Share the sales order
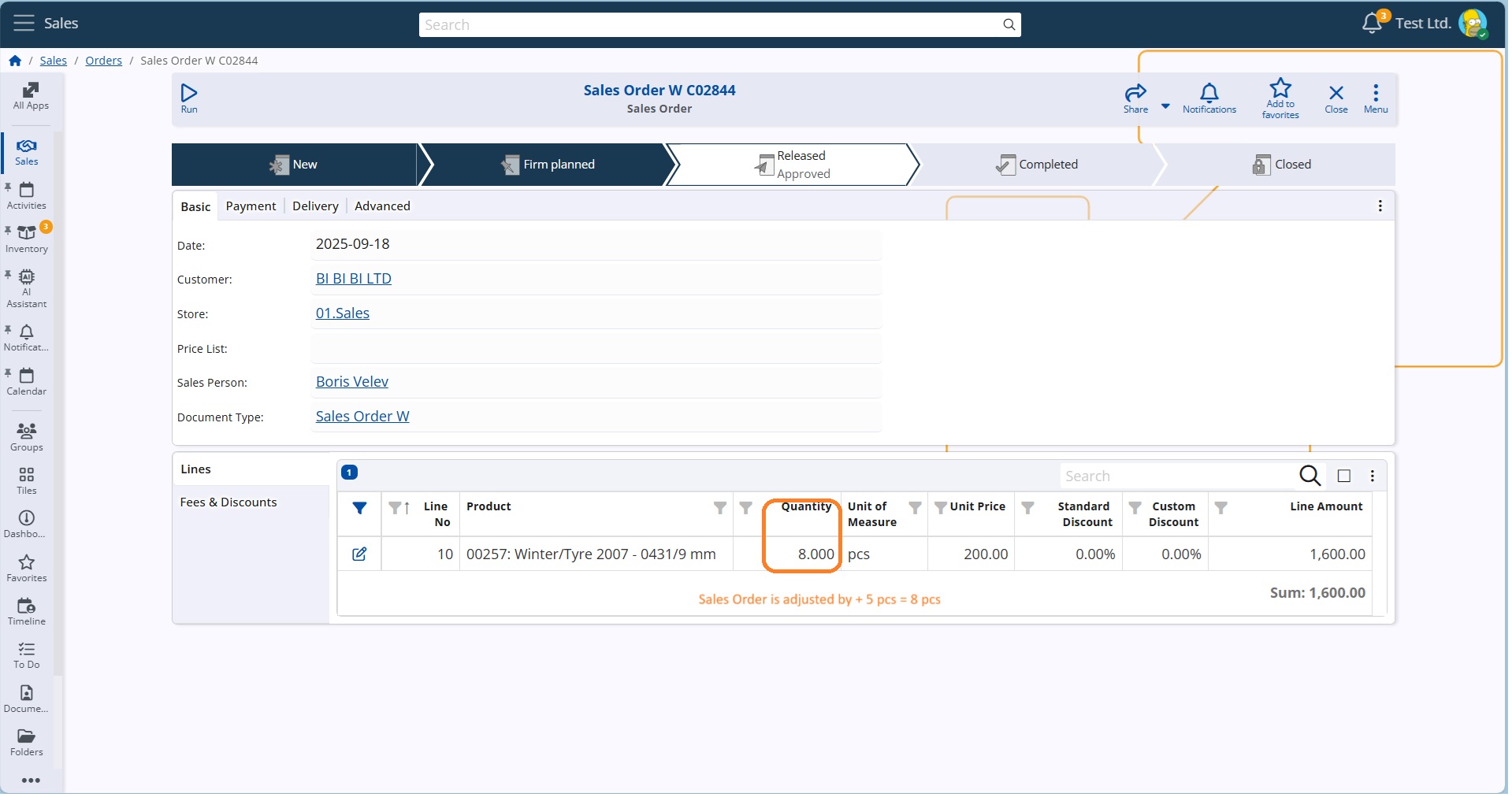Image resolution: width=1512 pixels, height=797 pixels. click(1135, 98)
